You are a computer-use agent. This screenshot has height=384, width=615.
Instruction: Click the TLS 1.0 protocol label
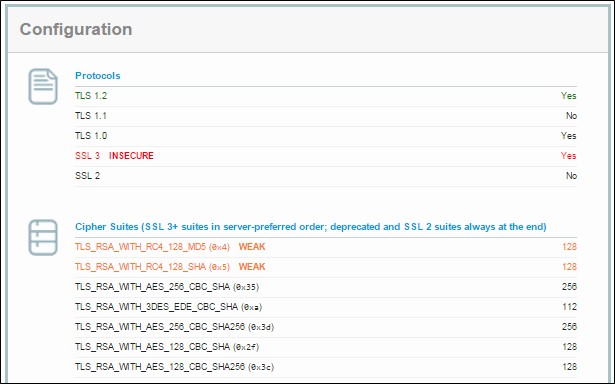(x=91, y=136)
